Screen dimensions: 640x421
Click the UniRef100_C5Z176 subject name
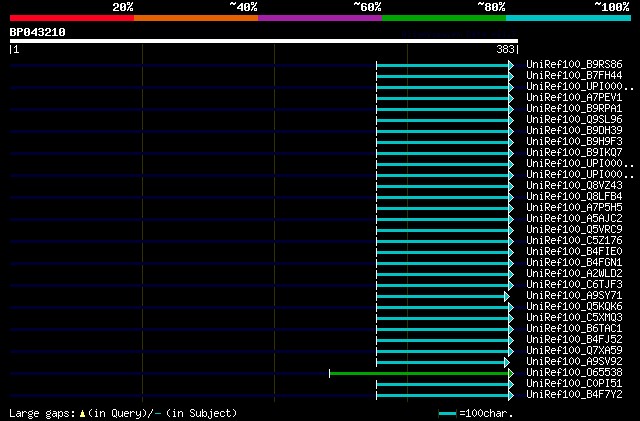click(x=574, y=241)
